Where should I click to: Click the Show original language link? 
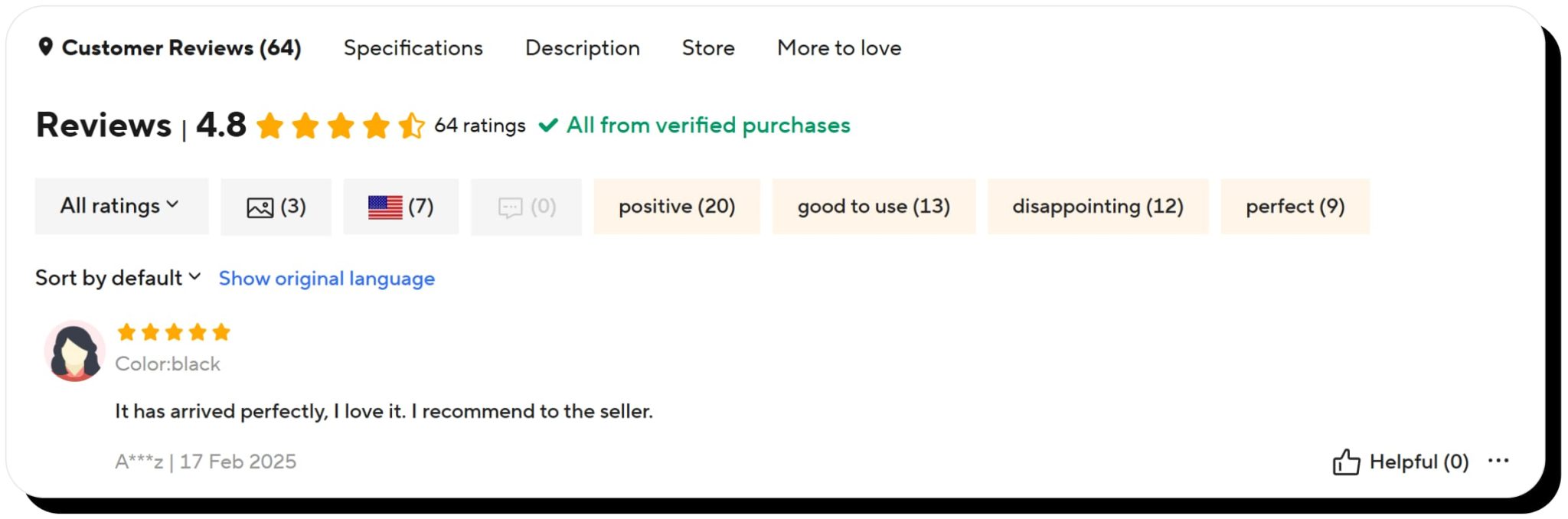(326, 278)
